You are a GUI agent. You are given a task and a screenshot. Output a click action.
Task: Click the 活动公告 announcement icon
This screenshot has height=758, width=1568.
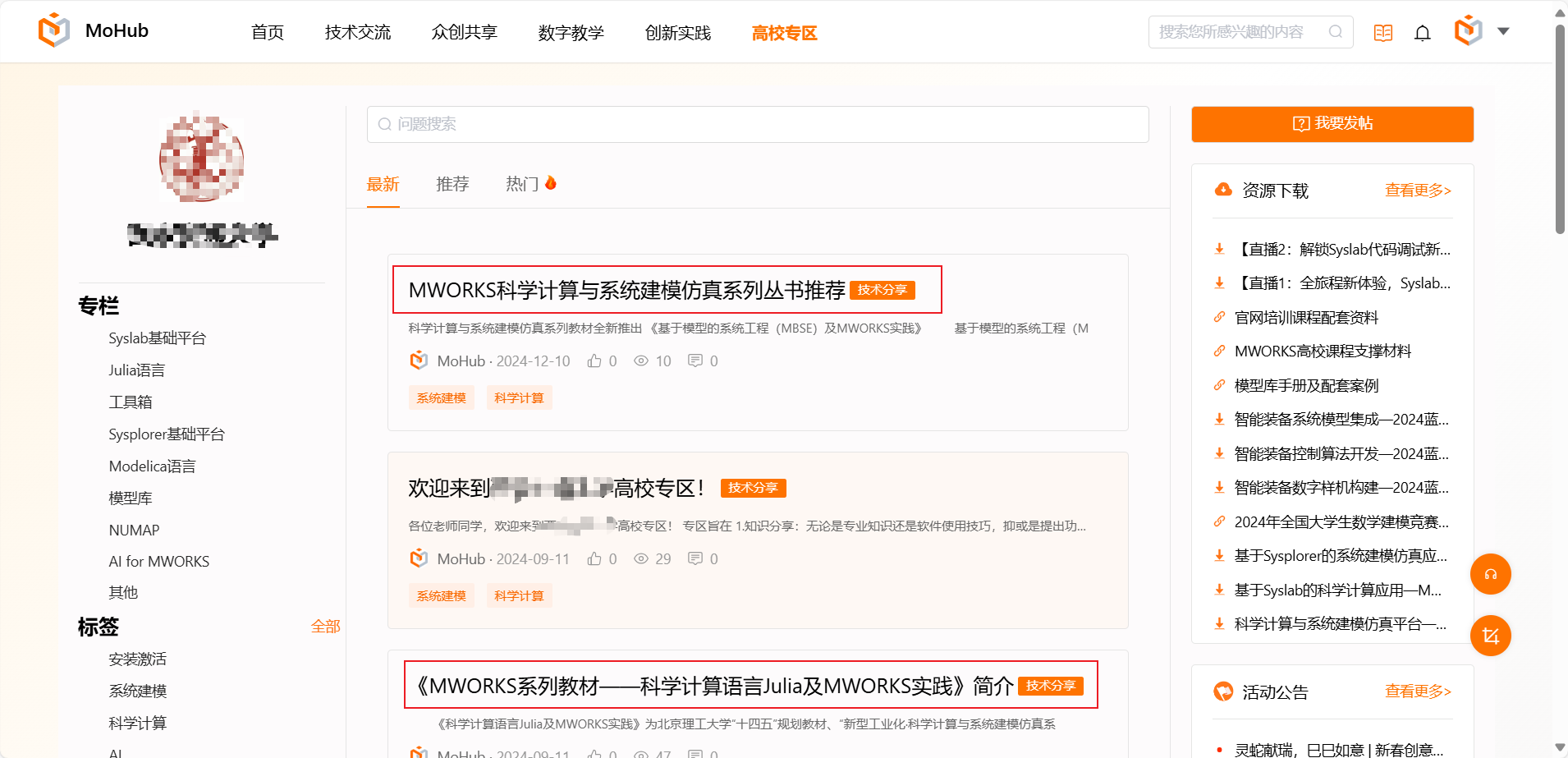click(1223, 691)
